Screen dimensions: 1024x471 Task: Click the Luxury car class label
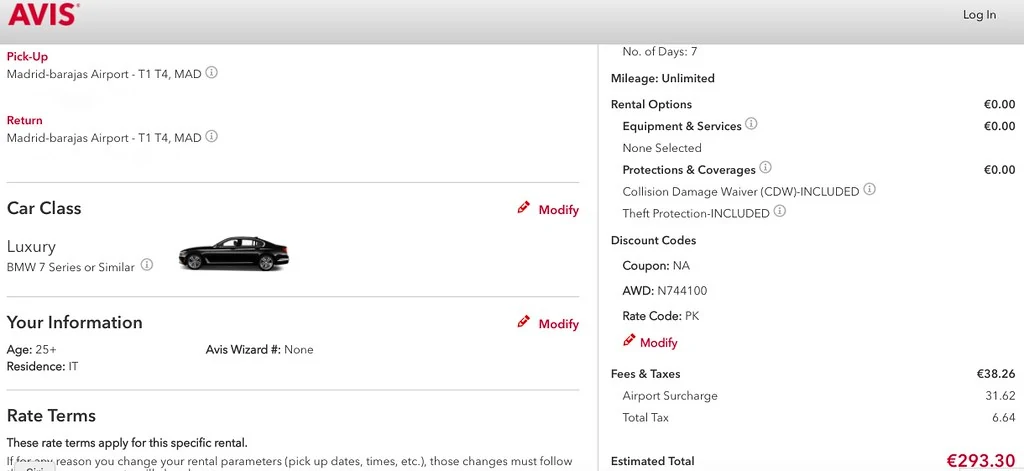click(x=31, y=246)
